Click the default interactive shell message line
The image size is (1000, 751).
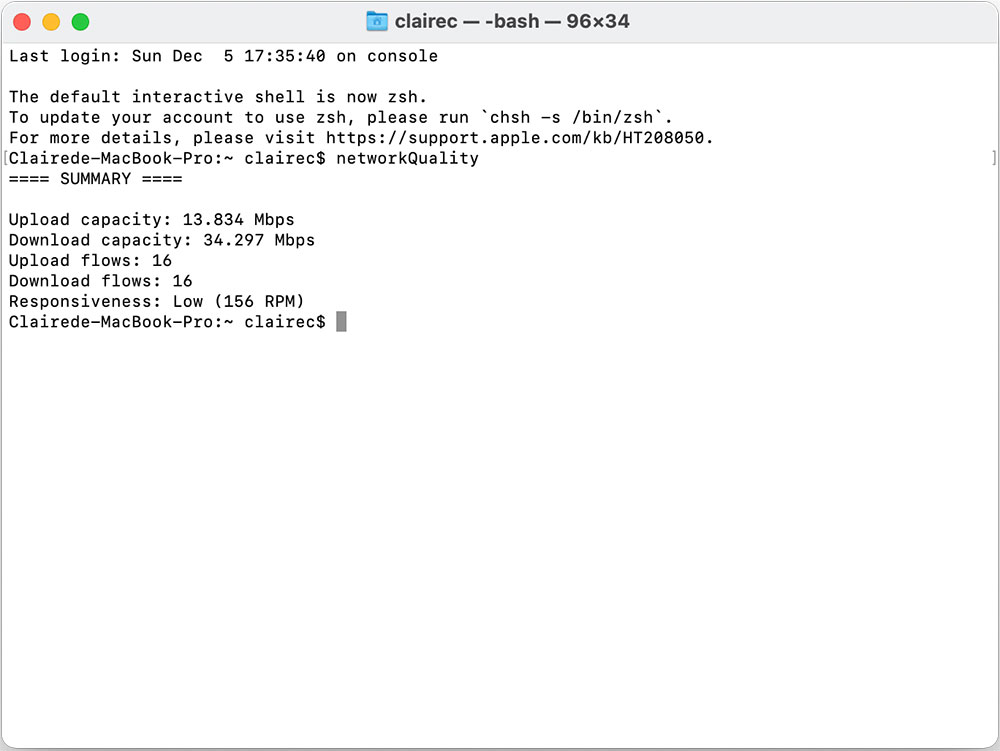pyautogui.click(x=217, y=97)
